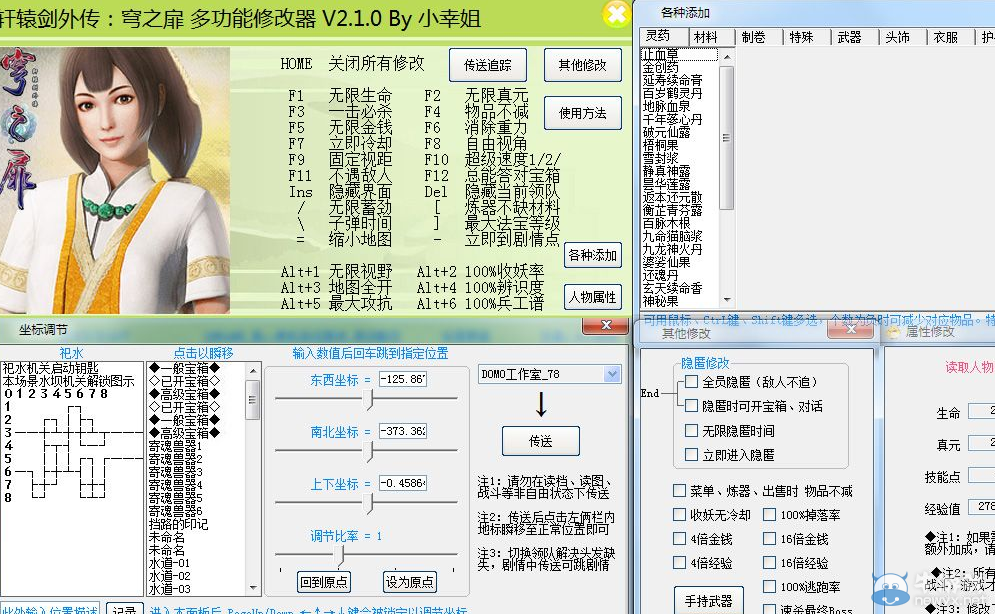
Task: Close the 坐标调节 panel with red X
Action: point(605,325)
